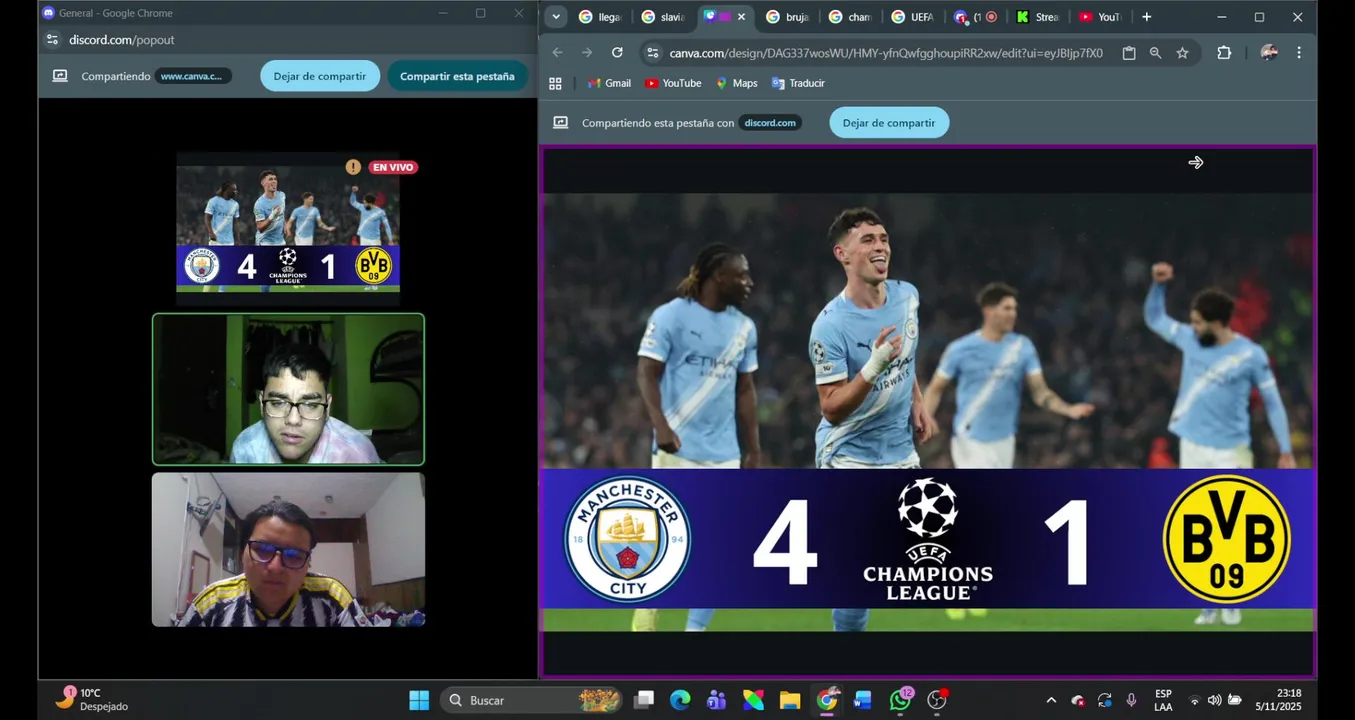
Task: Click the Buscar taskbar search box
Action: (x=531, y=700)
